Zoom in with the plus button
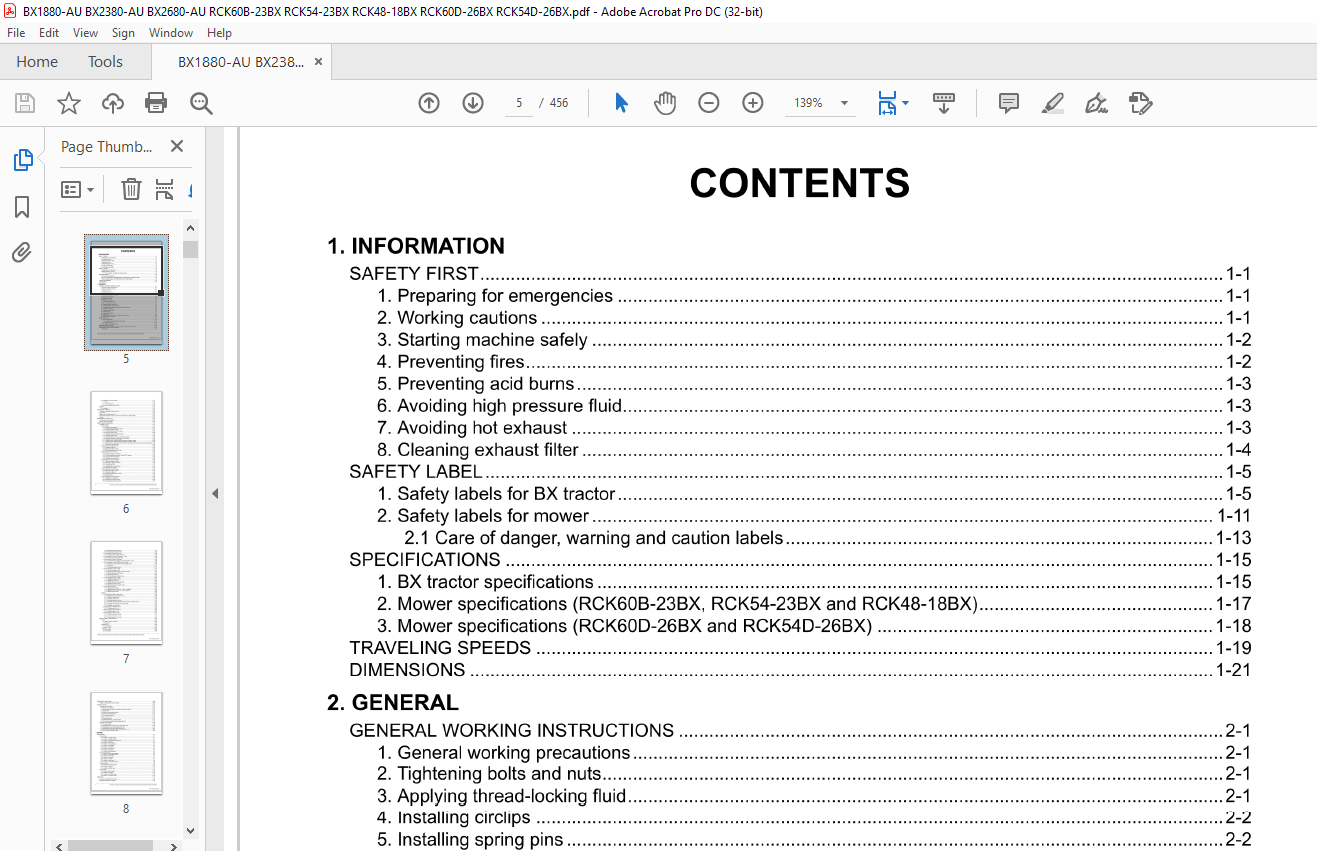The image size is (1317, 851). [753, 103]
